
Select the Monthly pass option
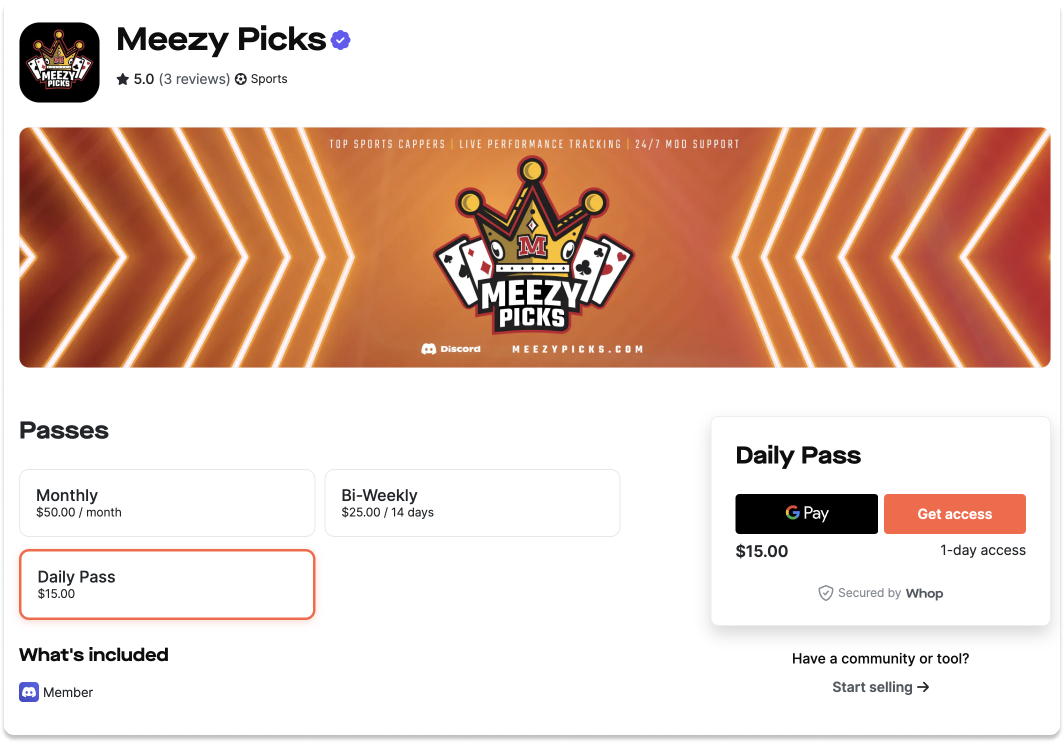point(167,503)
